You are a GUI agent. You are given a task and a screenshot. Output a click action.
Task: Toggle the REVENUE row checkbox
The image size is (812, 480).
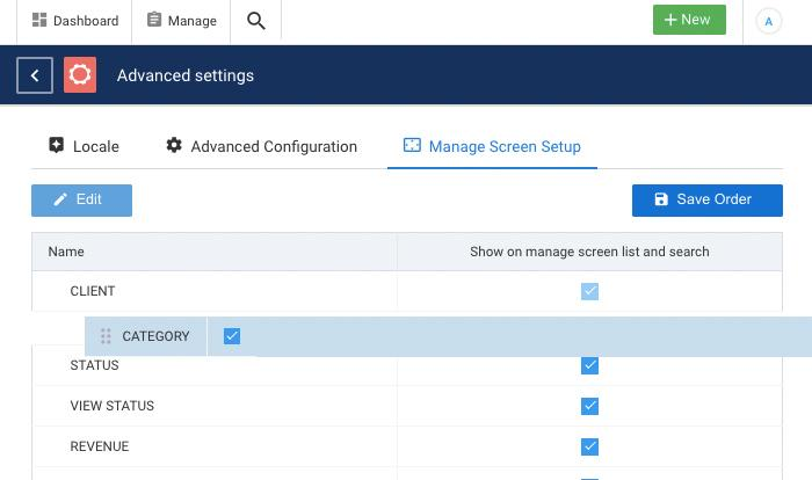click(589, 446)
